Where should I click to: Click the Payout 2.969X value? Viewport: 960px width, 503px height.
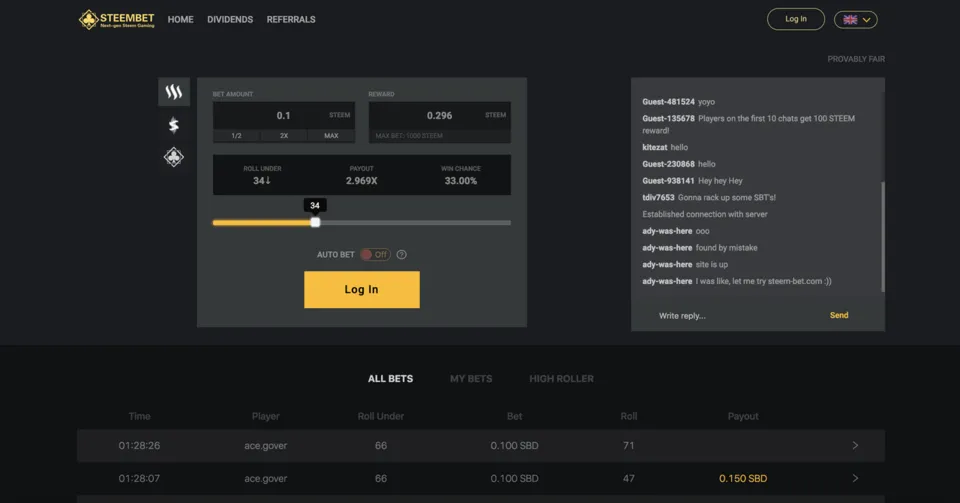[x=361, y=181]
